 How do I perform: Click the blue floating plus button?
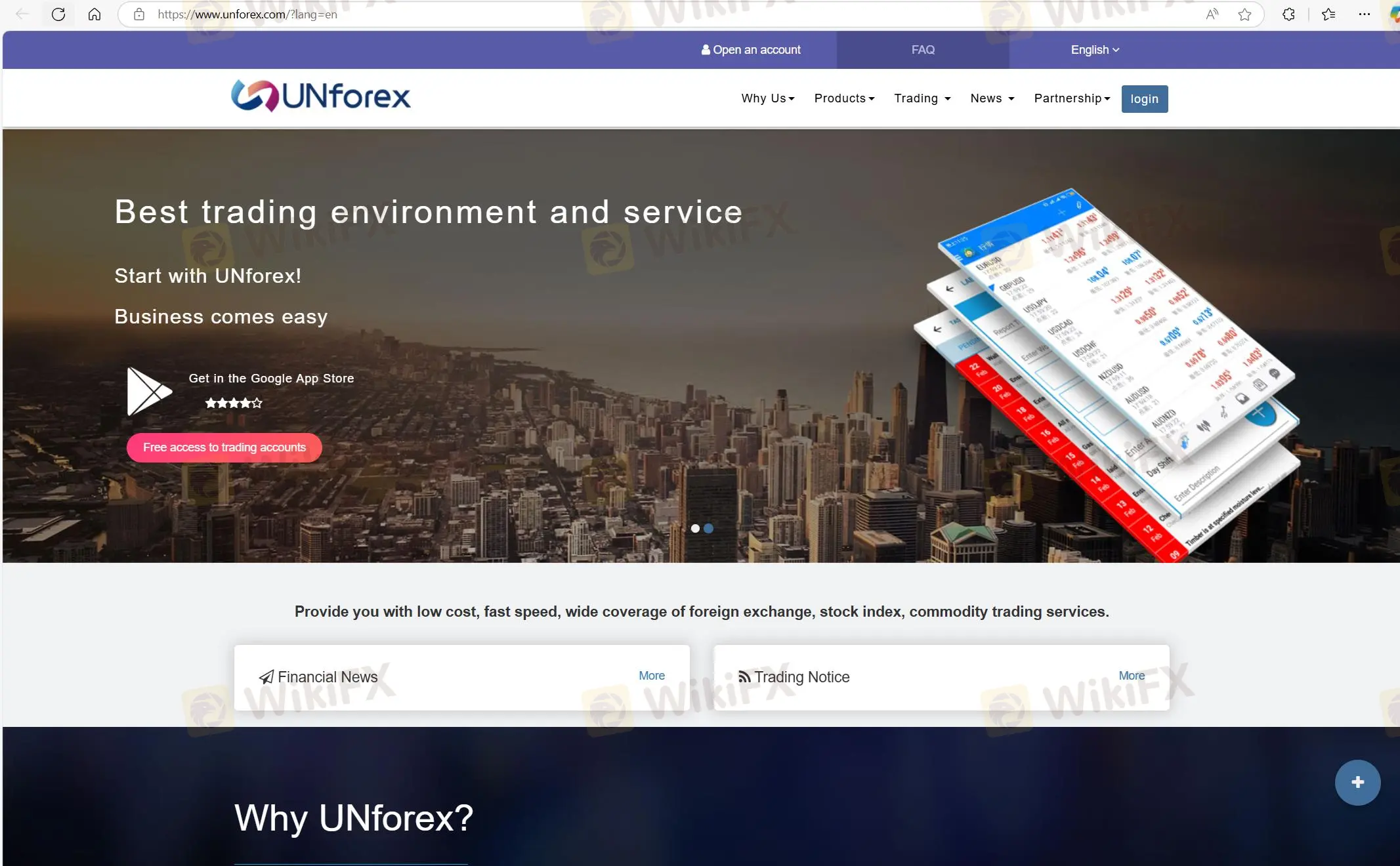[1357, 782]
